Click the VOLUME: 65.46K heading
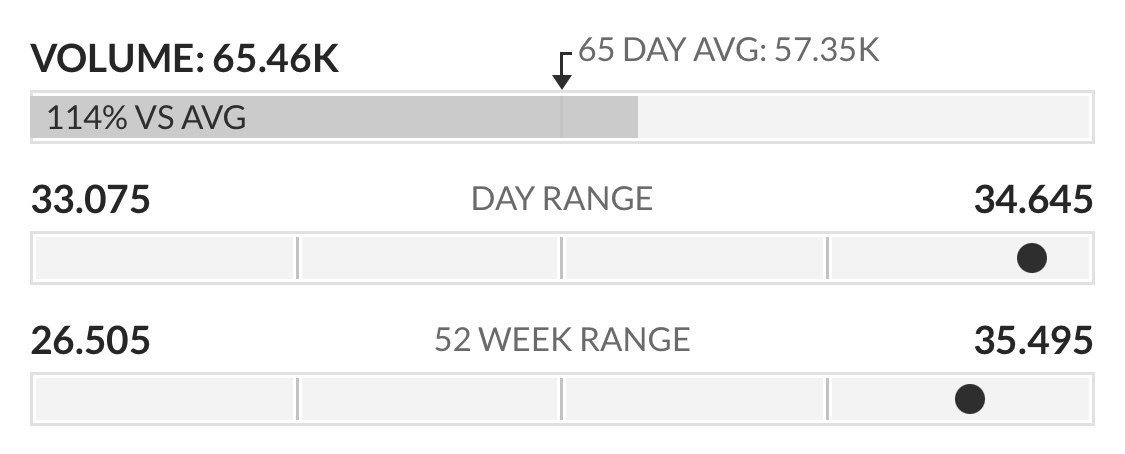1125x454 pixels. coord(184,59)
